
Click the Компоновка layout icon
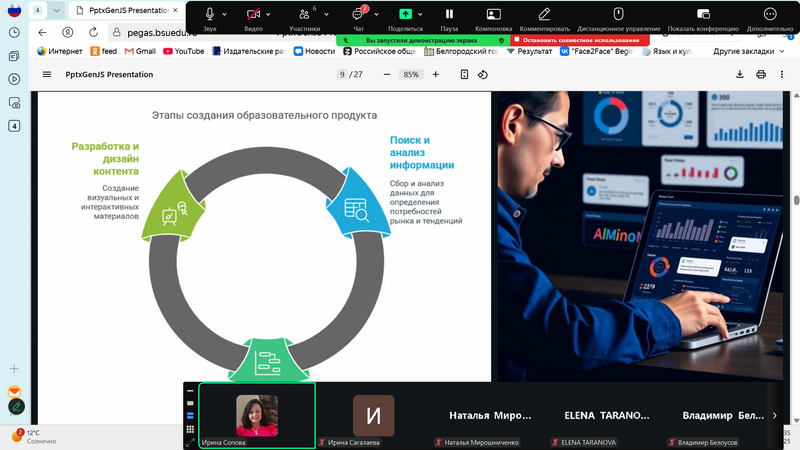pos(494,14)
